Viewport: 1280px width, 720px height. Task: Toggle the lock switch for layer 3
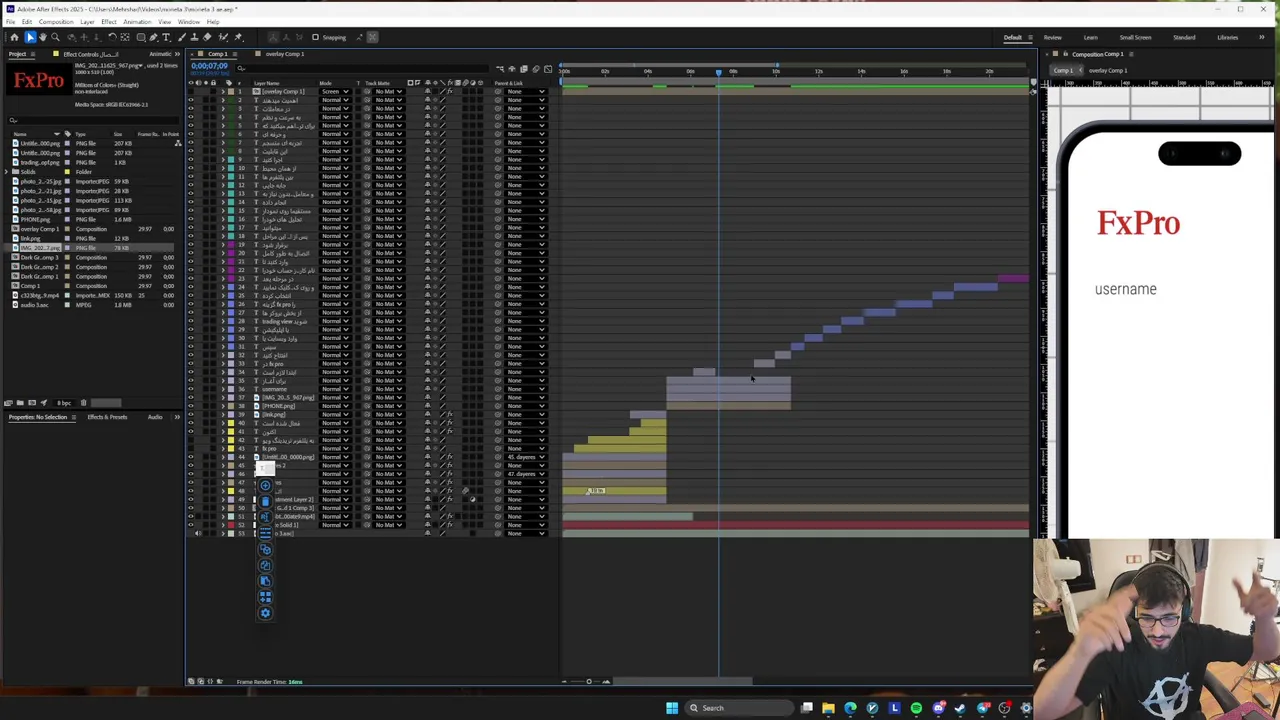tap(213, 108)
